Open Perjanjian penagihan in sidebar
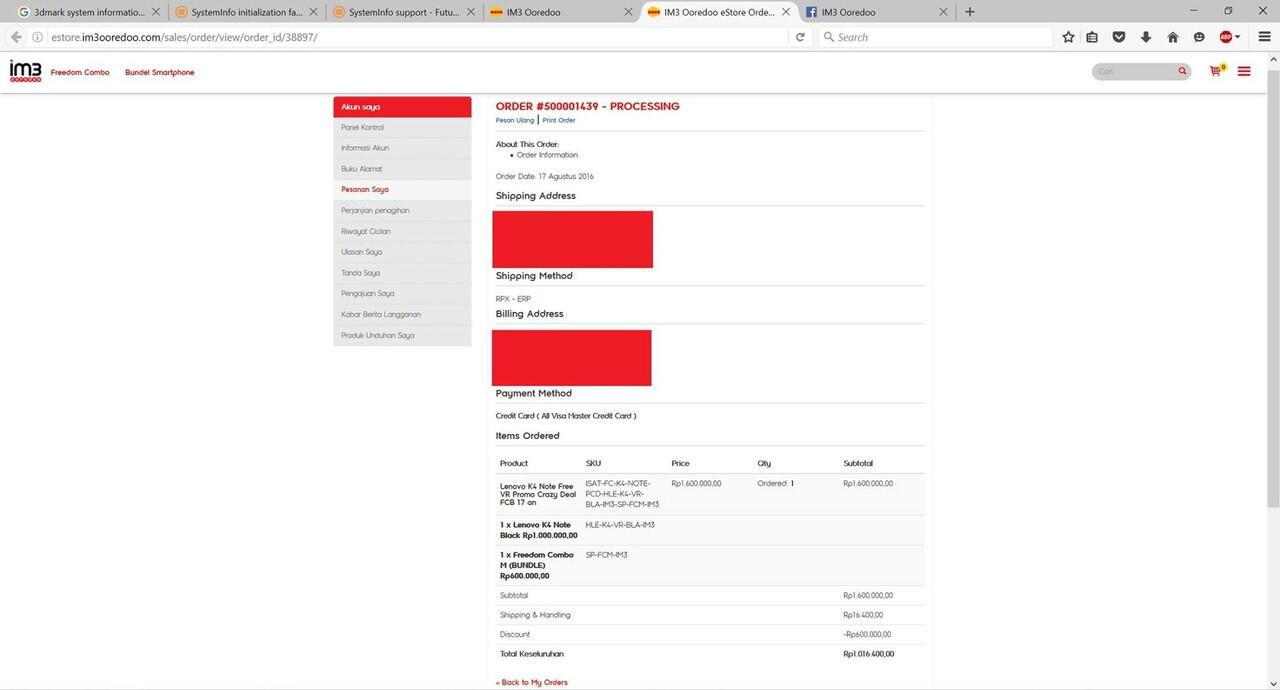The image size is (1280, 690). [402, 210]
